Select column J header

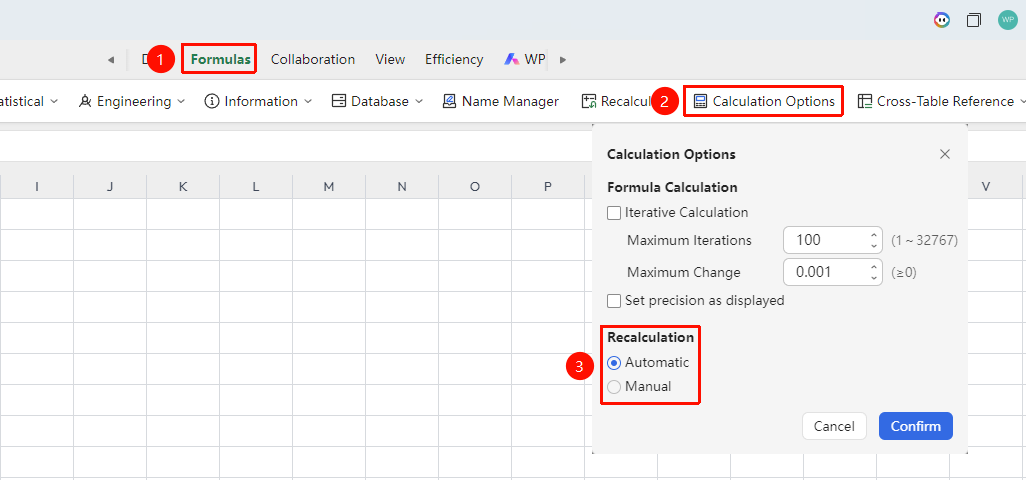(x=110, y=186)
